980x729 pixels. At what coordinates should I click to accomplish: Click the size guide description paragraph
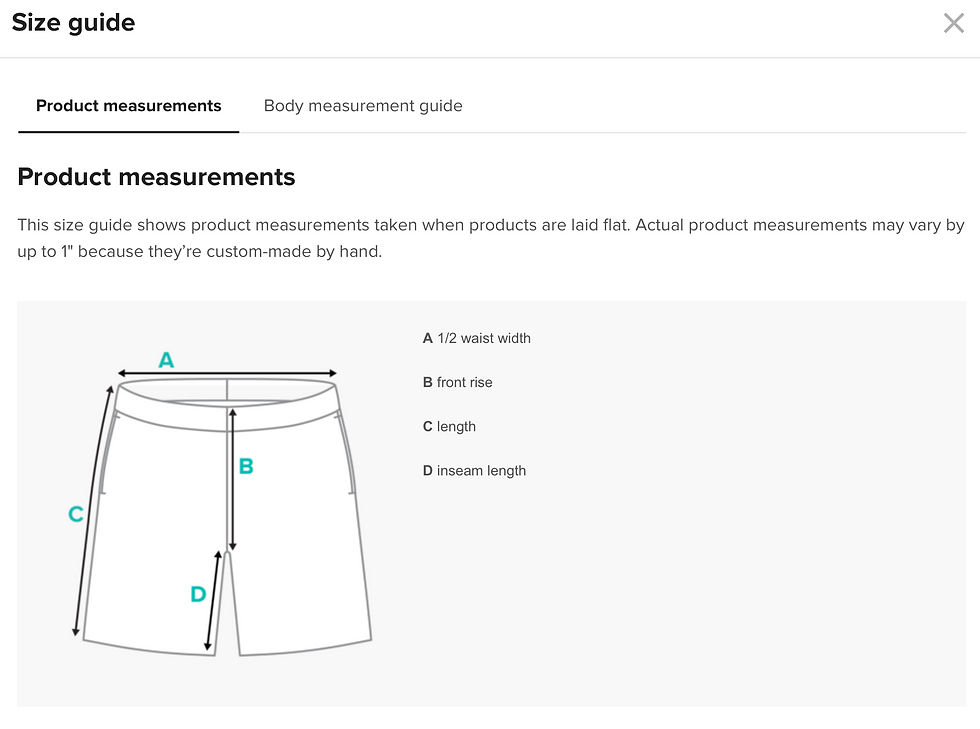490,238
